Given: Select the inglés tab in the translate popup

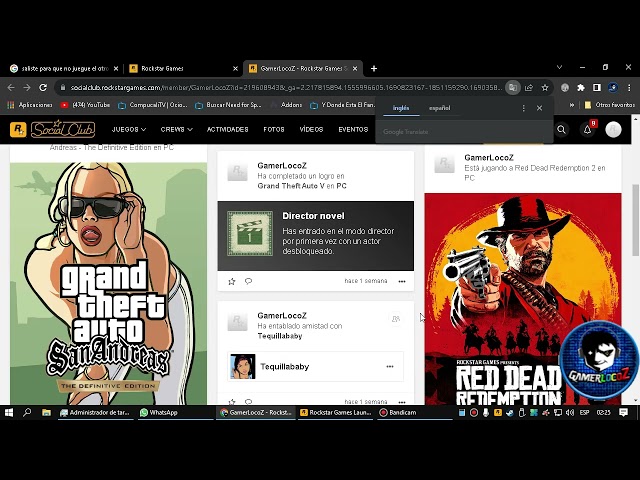Looking at the screenshot, I should (401, 108).
